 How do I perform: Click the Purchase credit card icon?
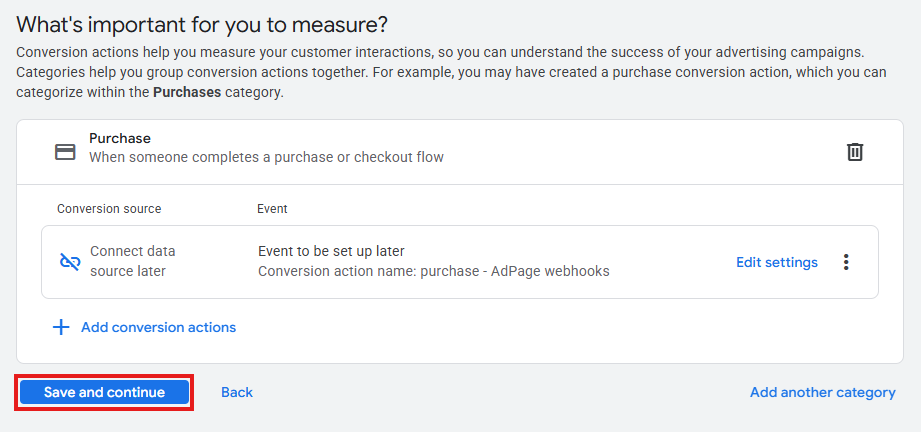(66, 152)
